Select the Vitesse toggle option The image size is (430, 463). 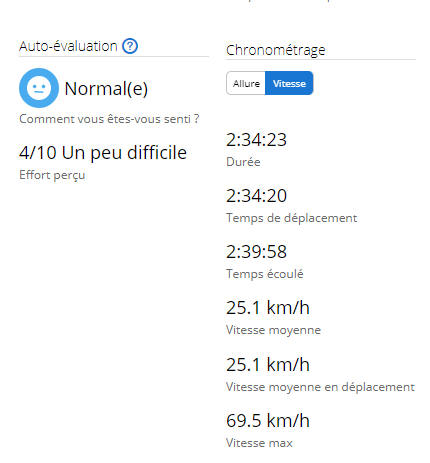coord(289,83)
